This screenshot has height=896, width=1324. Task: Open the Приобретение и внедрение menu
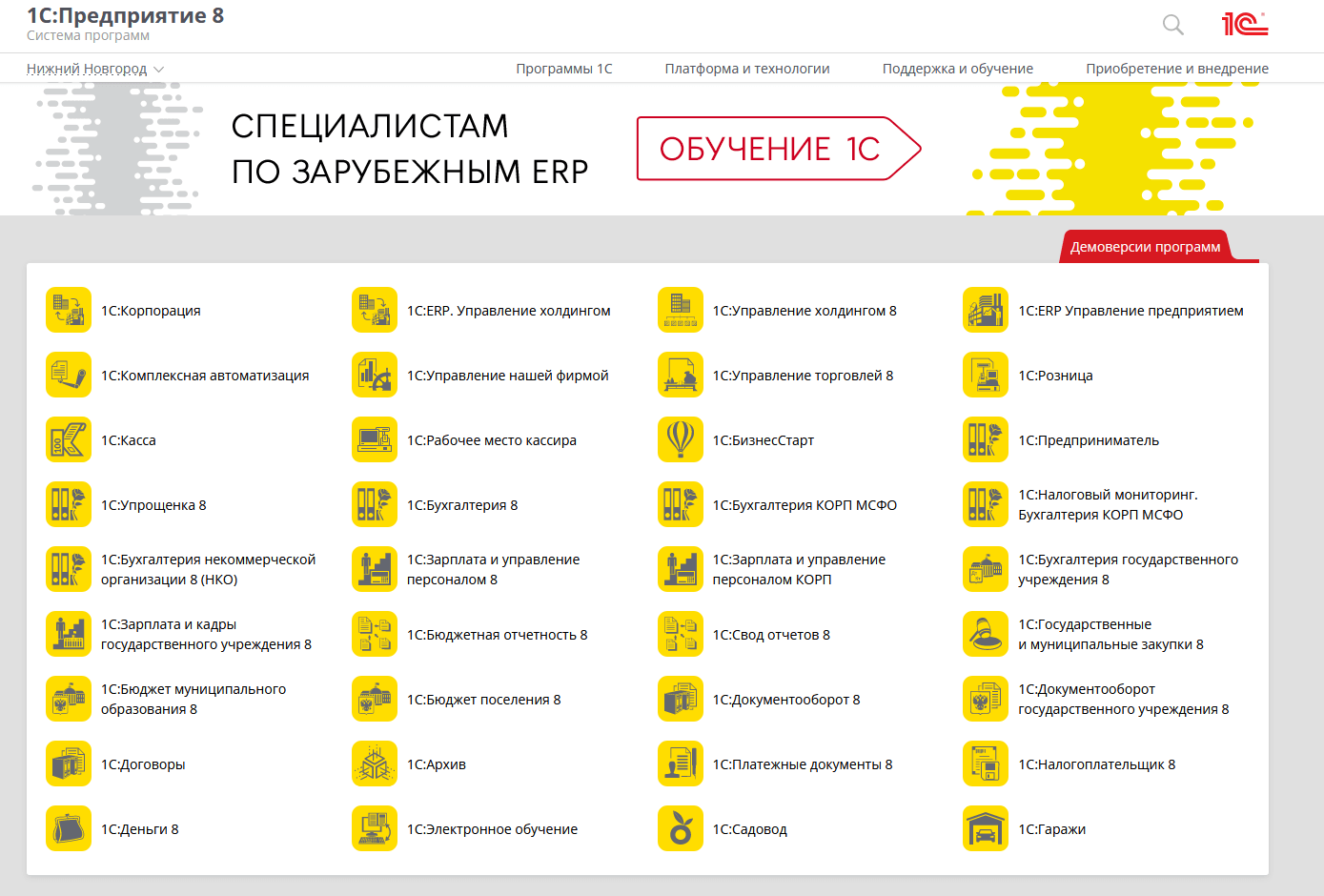pos(1177,69)
